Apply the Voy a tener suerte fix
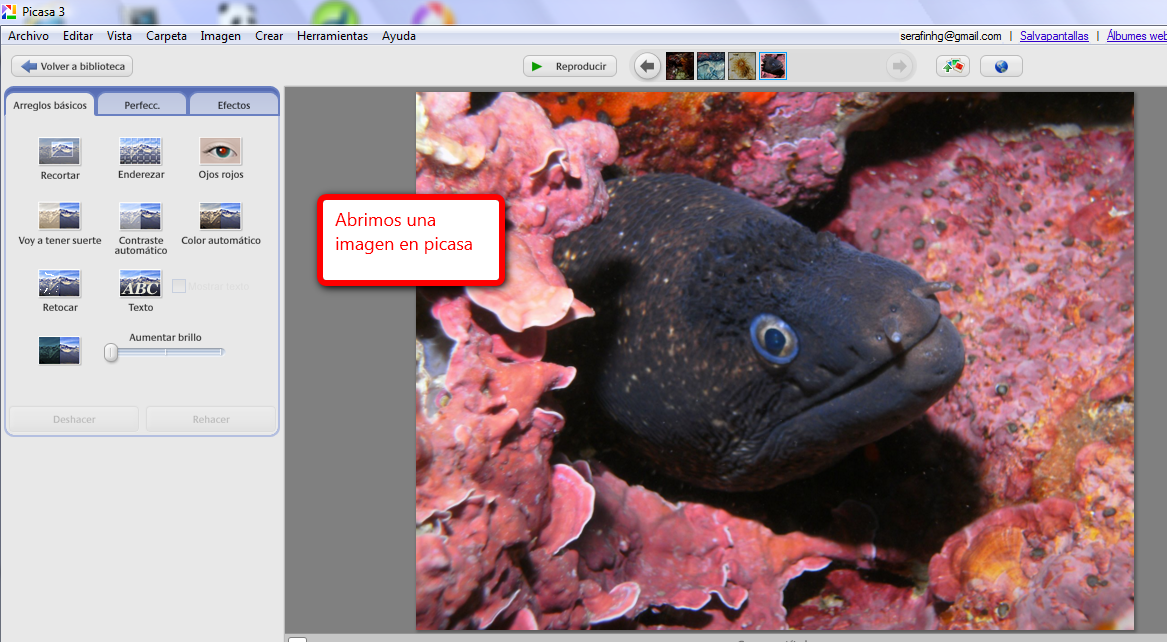This screenshot has height=642, width=1167. [x=59, y=217]
